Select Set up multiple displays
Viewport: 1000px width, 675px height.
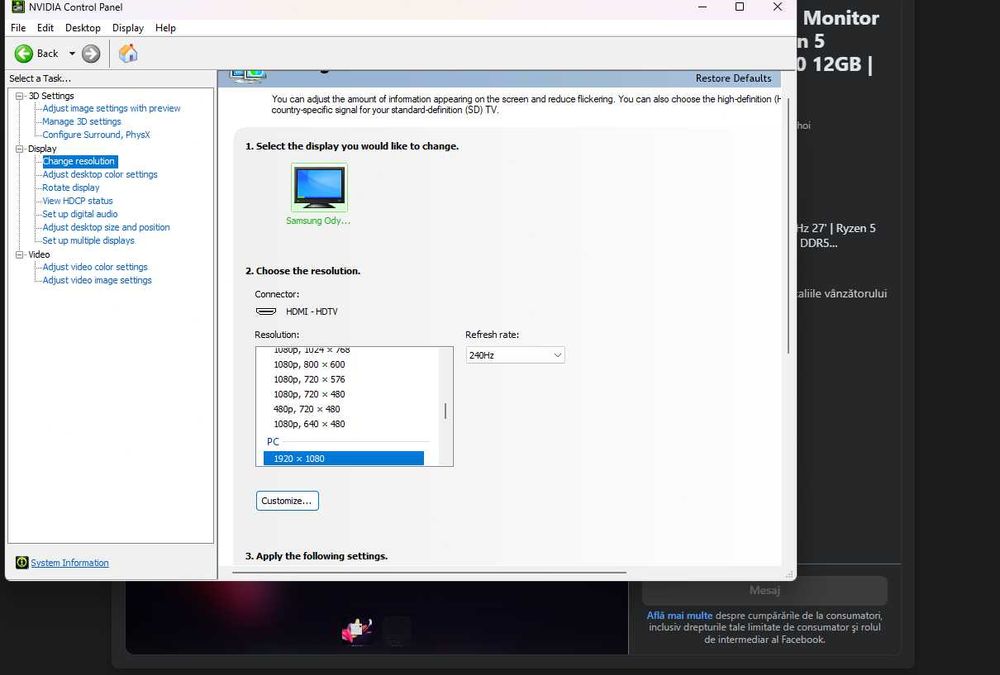(88, 241)
